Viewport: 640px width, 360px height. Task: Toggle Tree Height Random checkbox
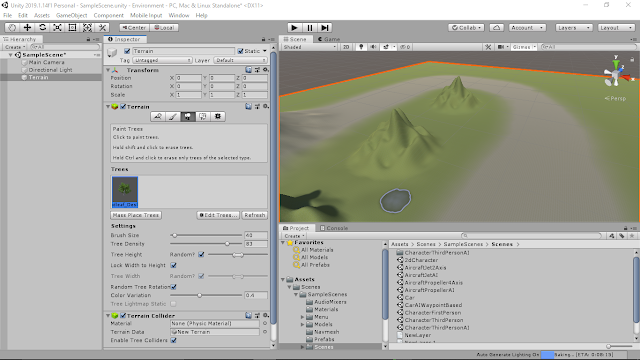click(x=201, y=254)
